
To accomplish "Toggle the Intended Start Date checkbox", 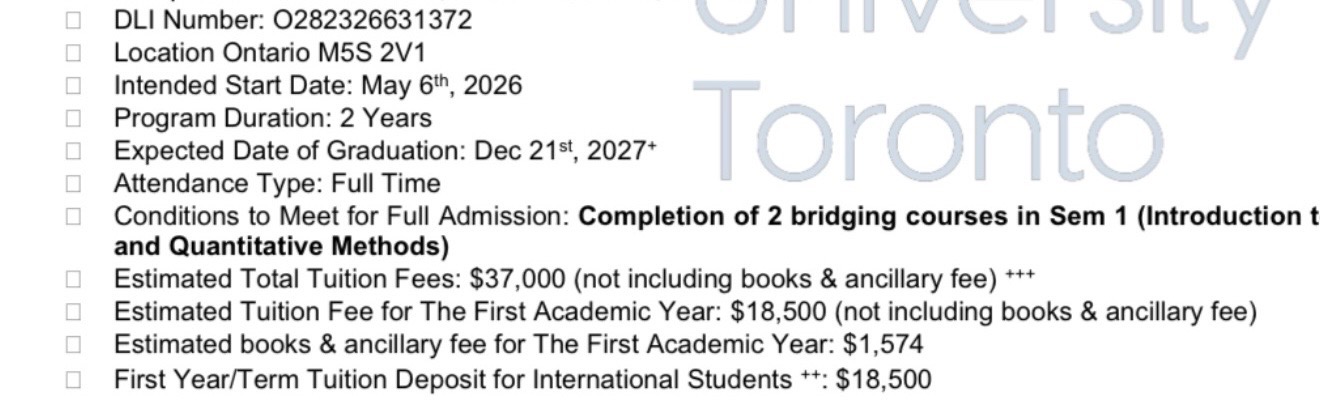I will (73, 86).
